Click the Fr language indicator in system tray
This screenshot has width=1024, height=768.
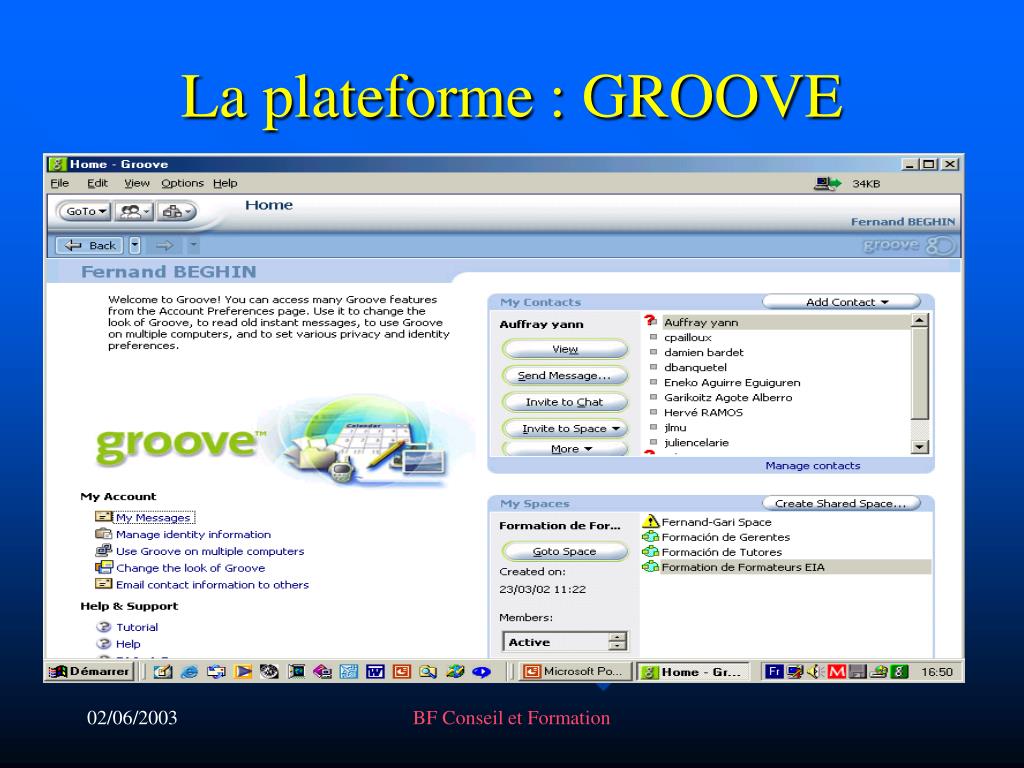click(x=774, y=671)
